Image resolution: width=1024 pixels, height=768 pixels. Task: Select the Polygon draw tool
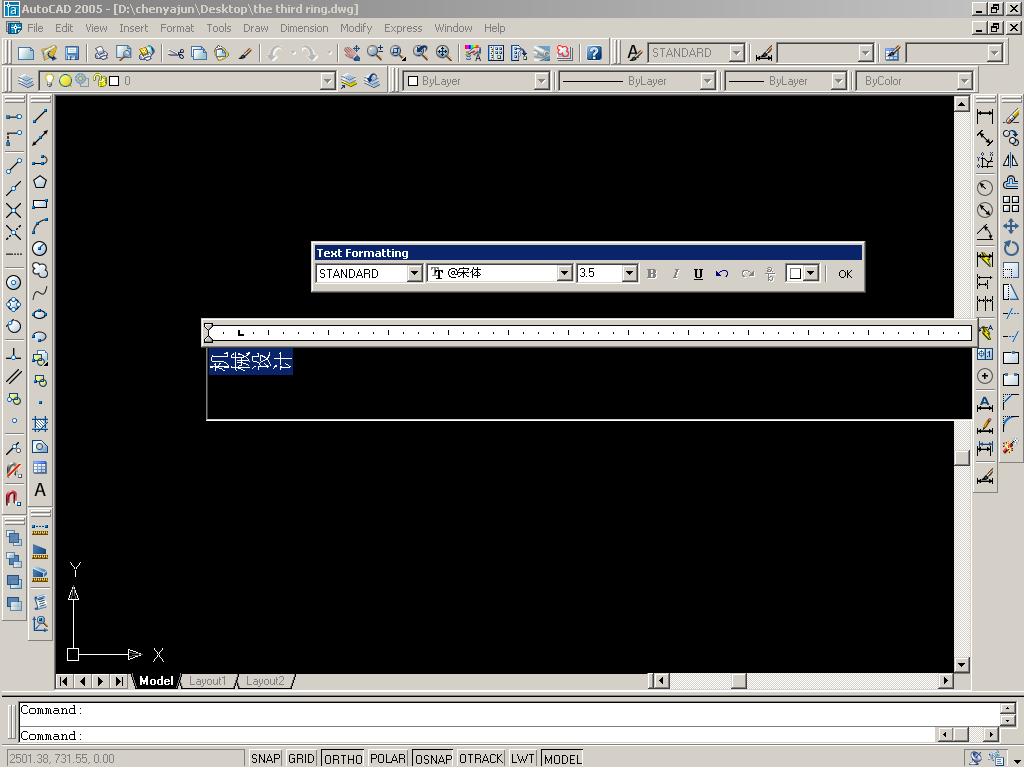click(x=40, y=182)
